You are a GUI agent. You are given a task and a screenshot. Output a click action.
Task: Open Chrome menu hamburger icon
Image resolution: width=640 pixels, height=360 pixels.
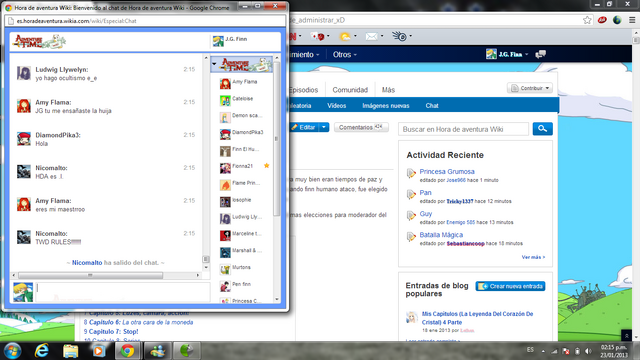click(632, 20)
